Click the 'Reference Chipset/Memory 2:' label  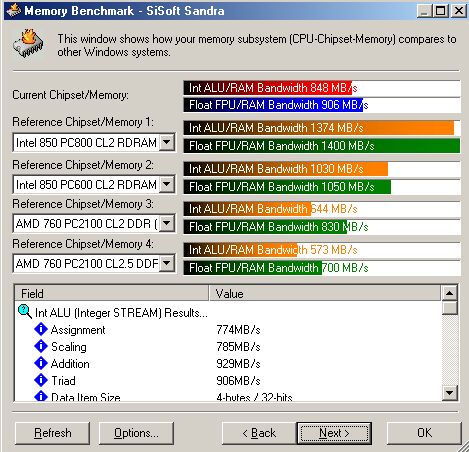pyautogui.click(x=83, y=165)
